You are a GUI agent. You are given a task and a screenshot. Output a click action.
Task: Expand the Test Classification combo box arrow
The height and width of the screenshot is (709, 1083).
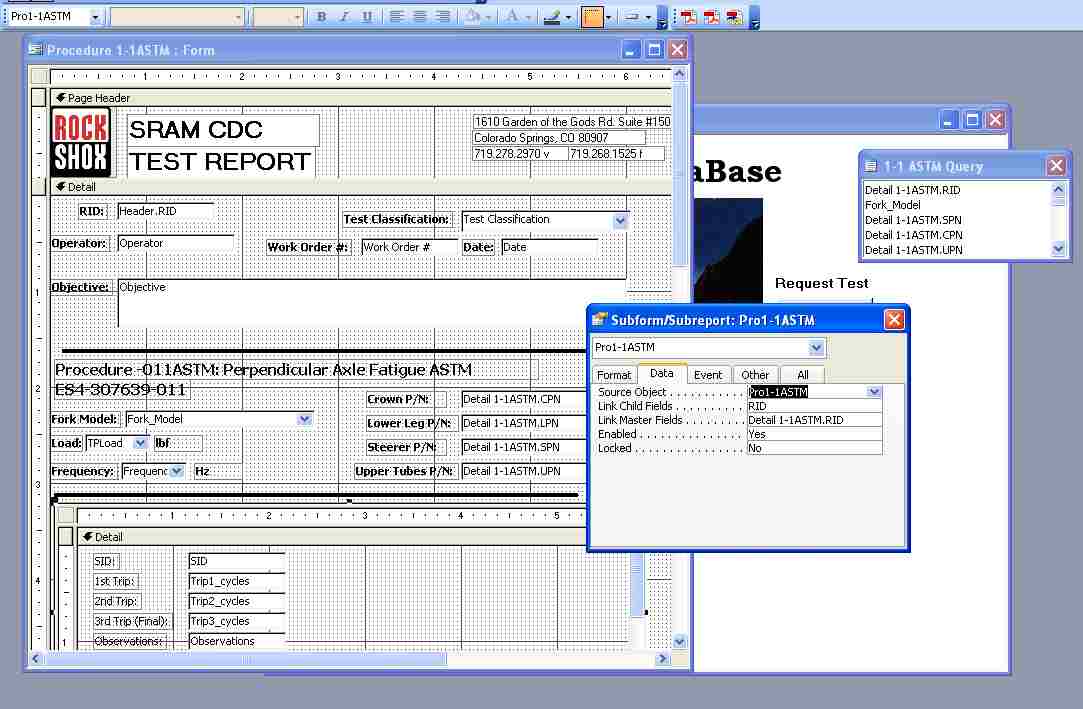(x=620, y=220)
